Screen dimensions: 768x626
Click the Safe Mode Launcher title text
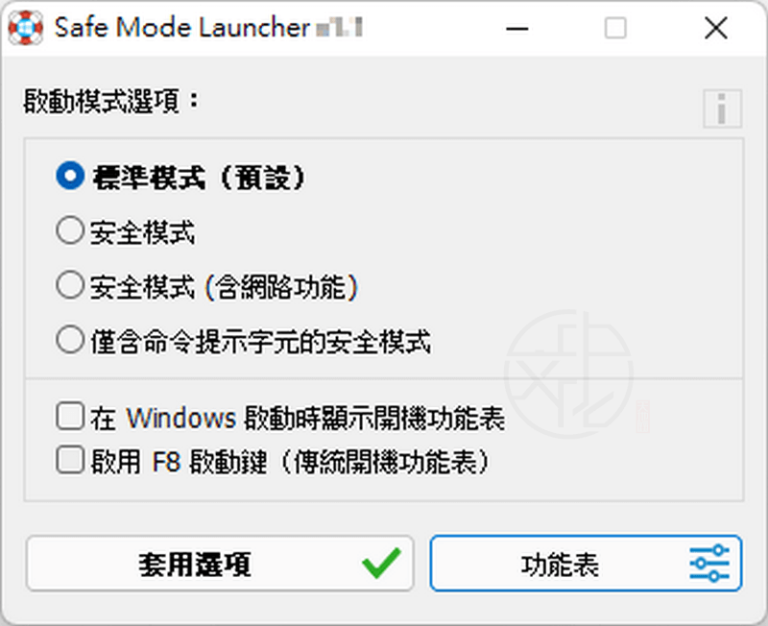coord(182,27)
